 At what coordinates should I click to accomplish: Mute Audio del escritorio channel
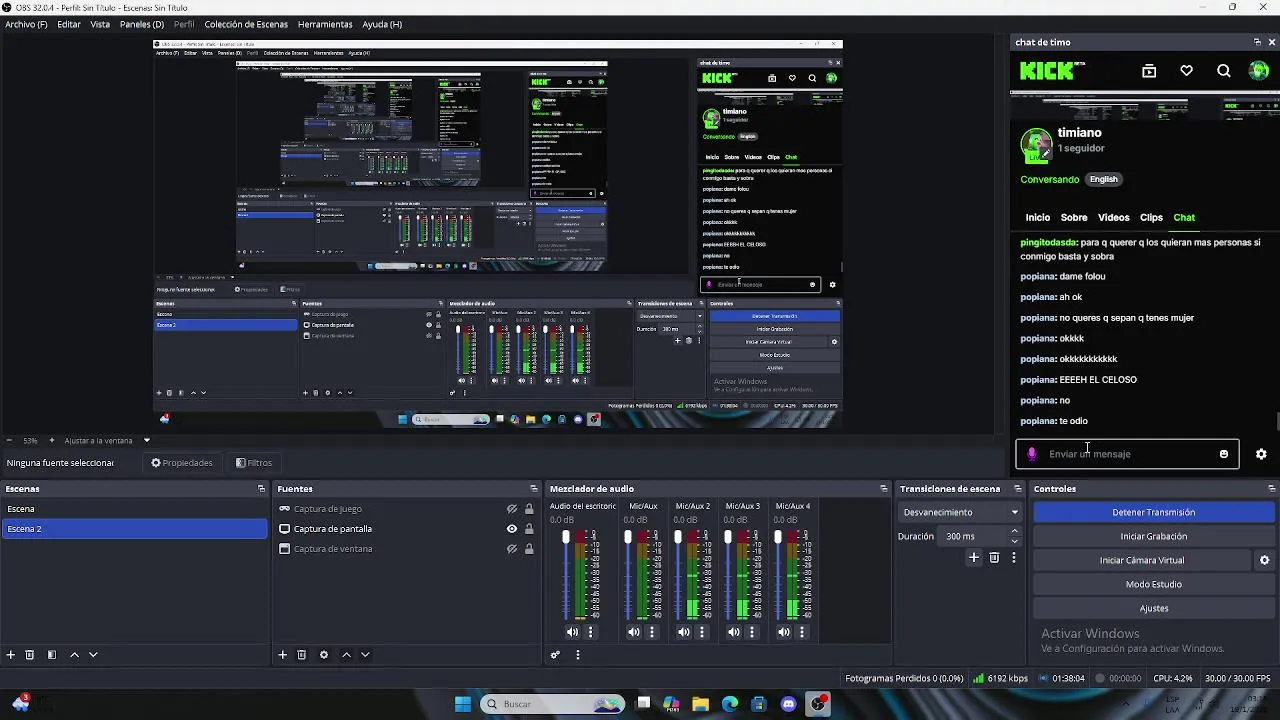pyautogui.click(x=572, y=632)
